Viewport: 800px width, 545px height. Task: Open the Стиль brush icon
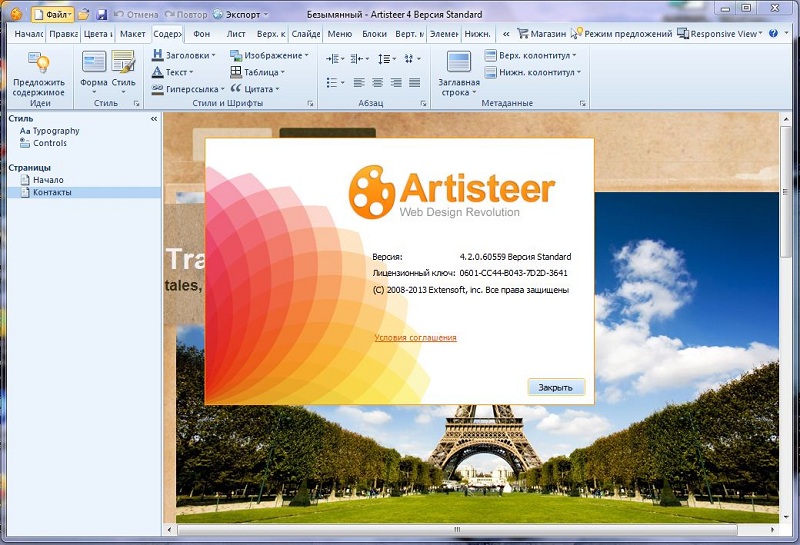click(123, 61)
